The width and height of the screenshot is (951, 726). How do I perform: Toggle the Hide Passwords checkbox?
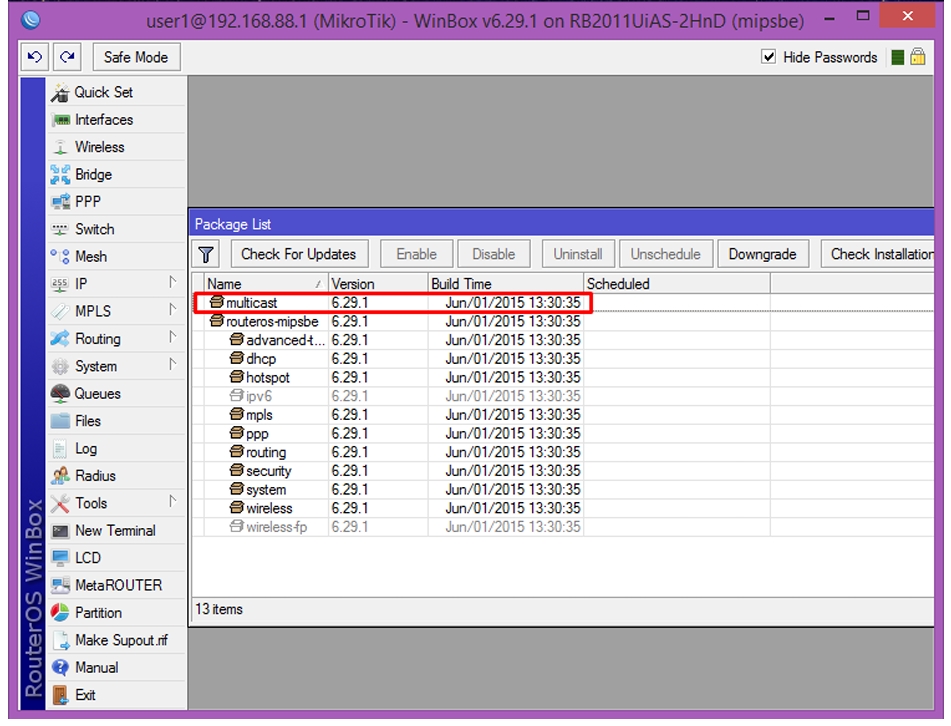[768, 57]
